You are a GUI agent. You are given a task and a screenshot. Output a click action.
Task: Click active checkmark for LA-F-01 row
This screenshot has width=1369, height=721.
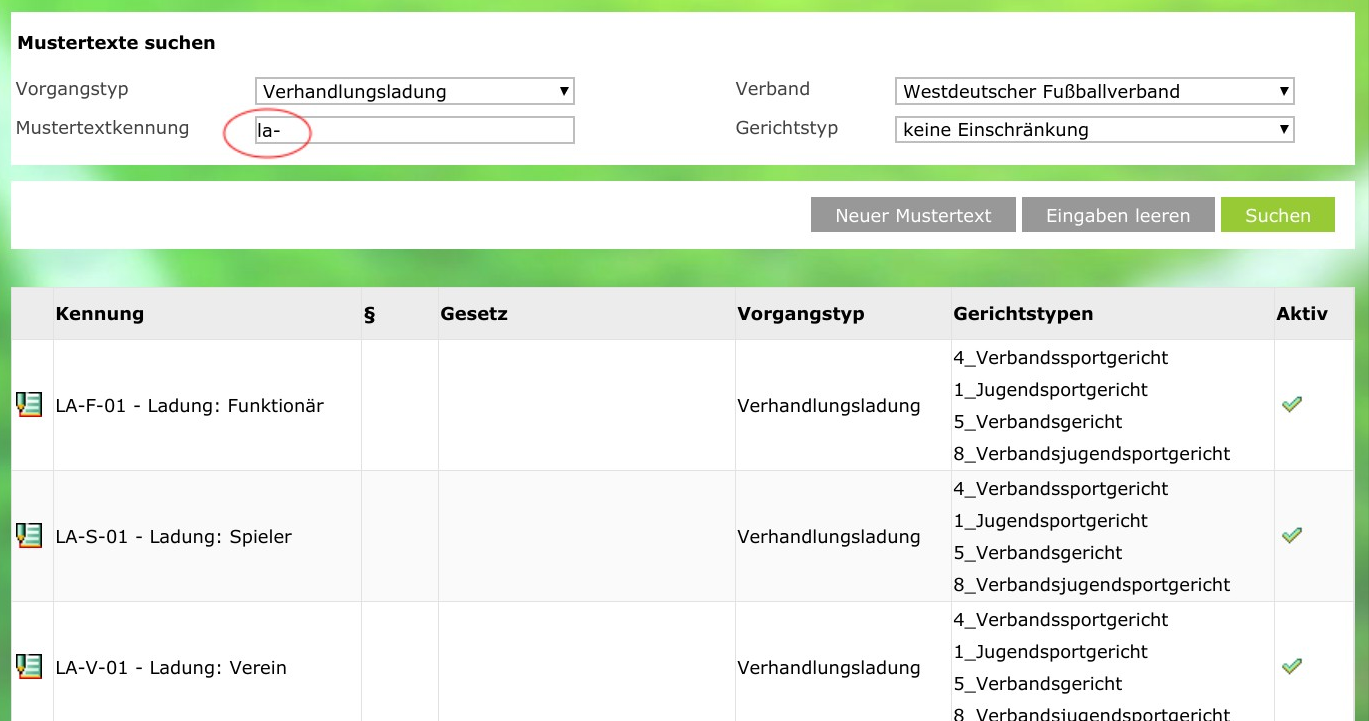1291,404
